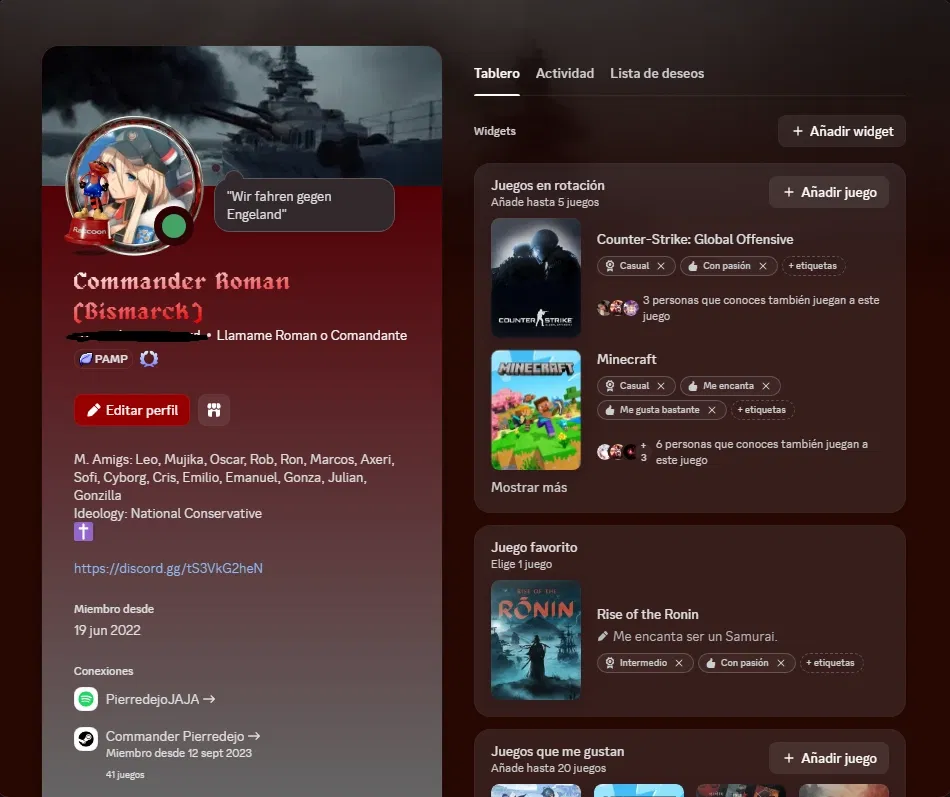Click friend avatars playing Minecraft
950x797 pixels.
coord(622,452)
